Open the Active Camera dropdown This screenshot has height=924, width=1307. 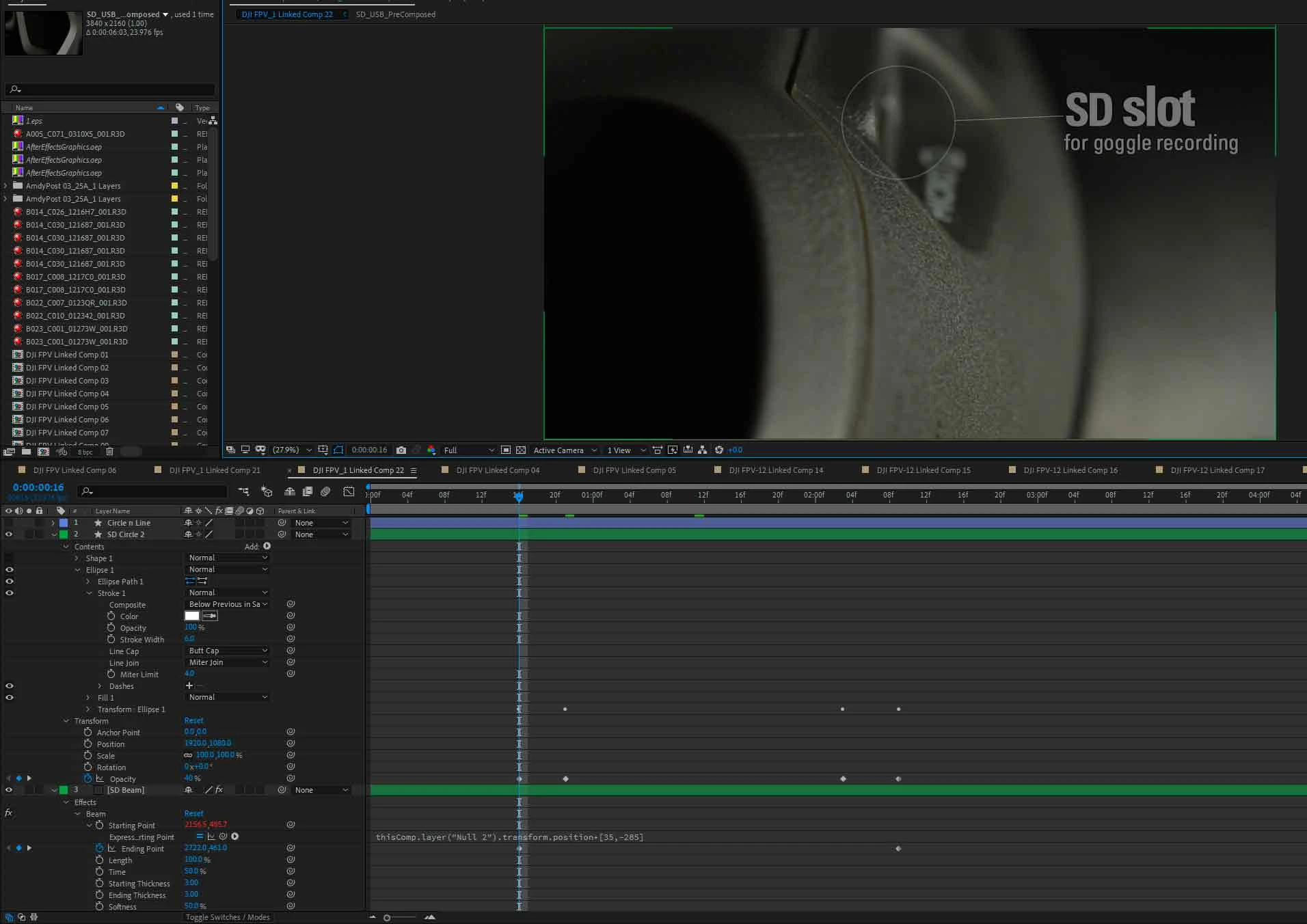click(565, 450)
